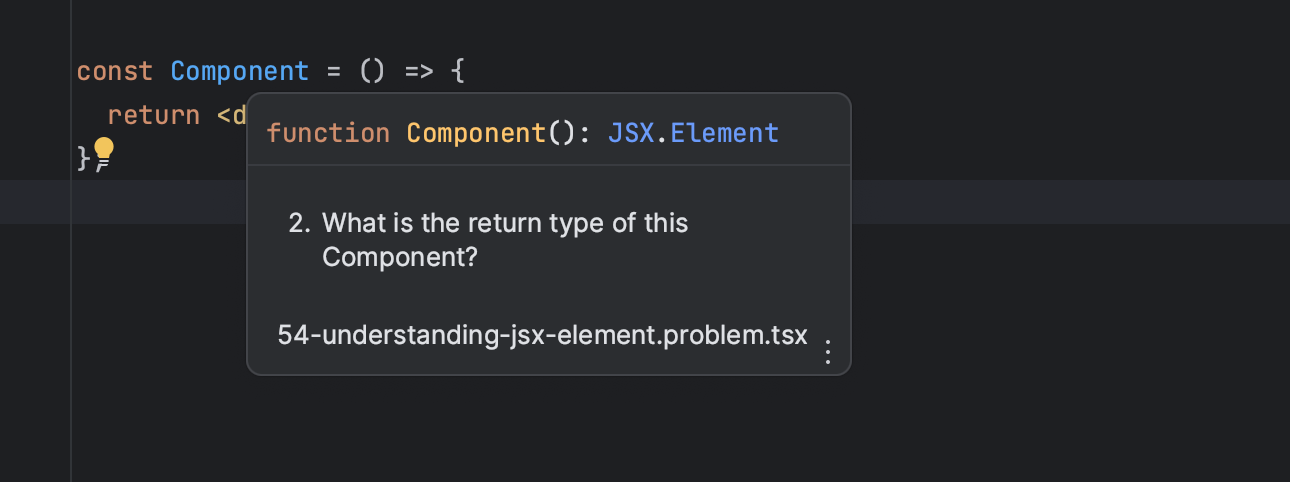This screenshot has width=1290, height=482.
Task: Click the opening curly brace on first line
Action: [x=458, y=72]
